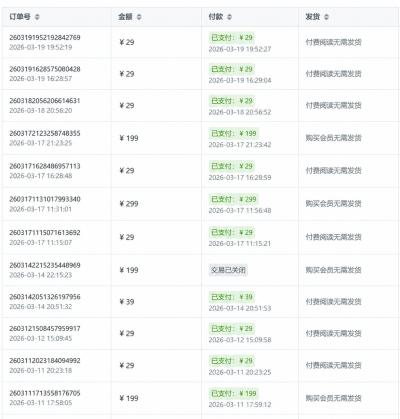Click 付费阅读无需发货 in order 2603191952192842769 row
The image size is (400, 419).
[x=334, y=42]
